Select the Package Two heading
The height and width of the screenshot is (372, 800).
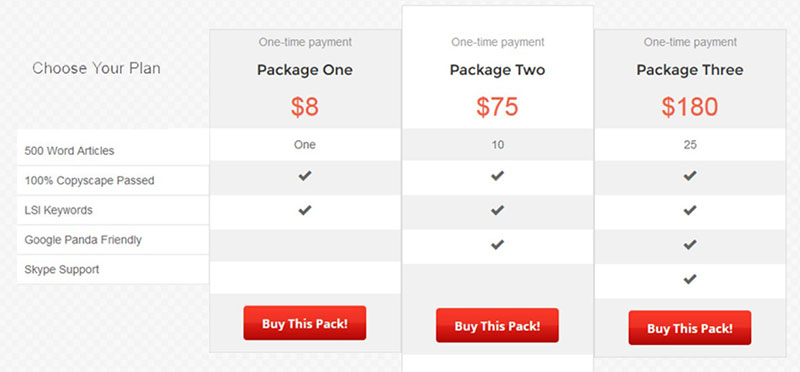coord(497,70)
